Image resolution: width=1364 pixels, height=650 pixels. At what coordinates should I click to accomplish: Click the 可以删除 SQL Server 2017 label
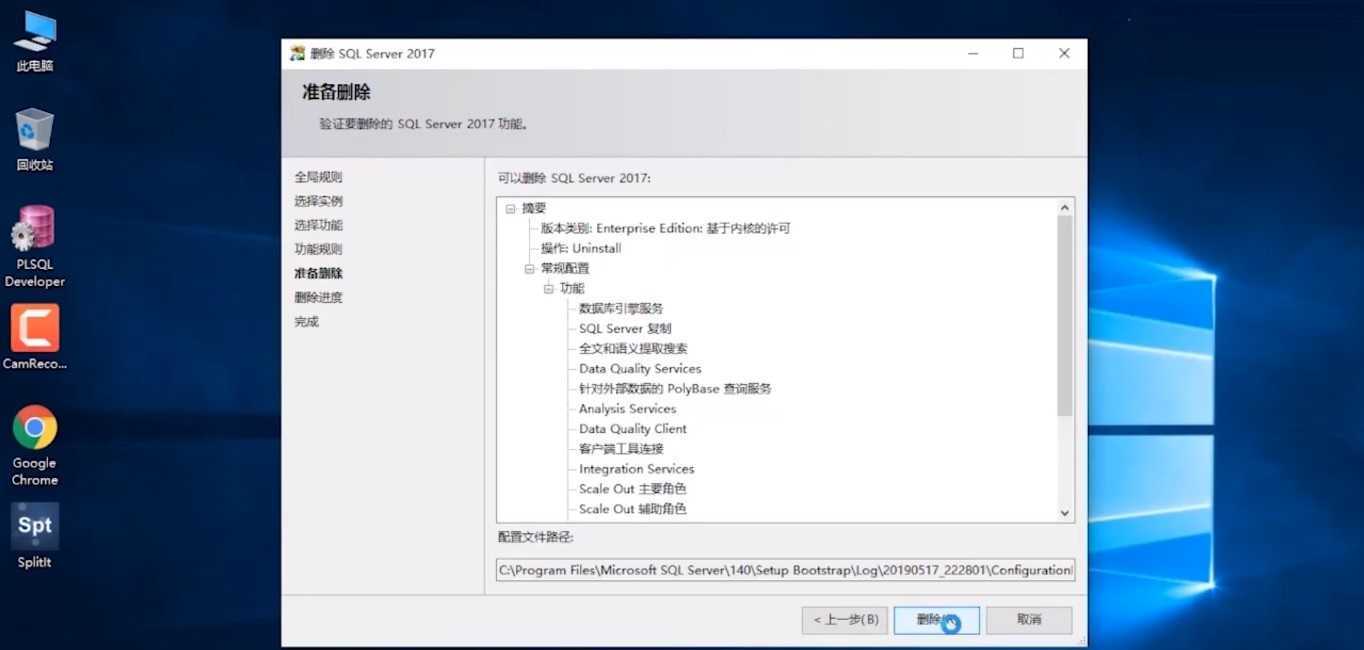click(x=574, y=178)
